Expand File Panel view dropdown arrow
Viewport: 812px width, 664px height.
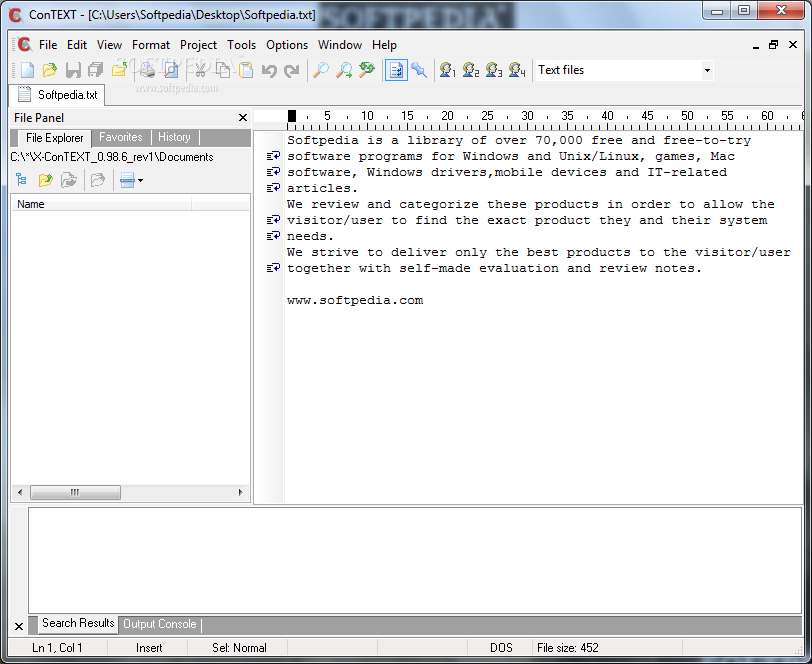pos(140,180)
